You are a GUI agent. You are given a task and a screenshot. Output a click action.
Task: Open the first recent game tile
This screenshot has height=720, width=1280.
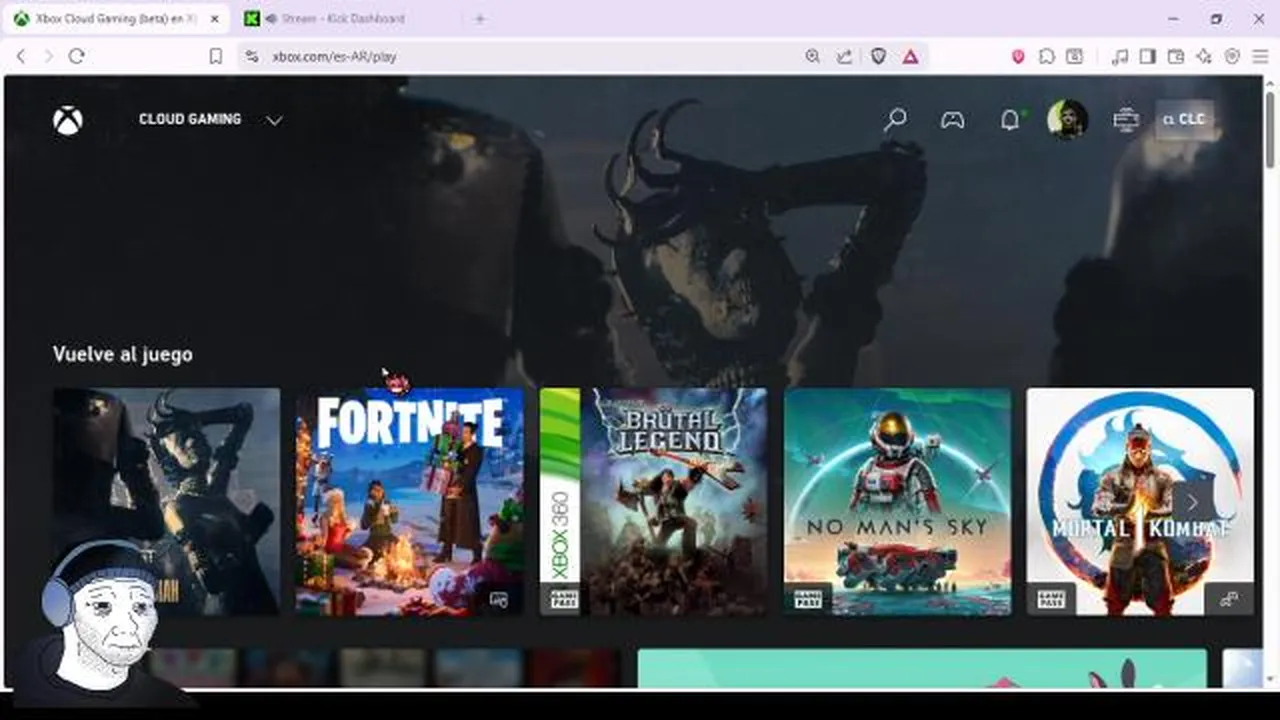coord(166,501)
